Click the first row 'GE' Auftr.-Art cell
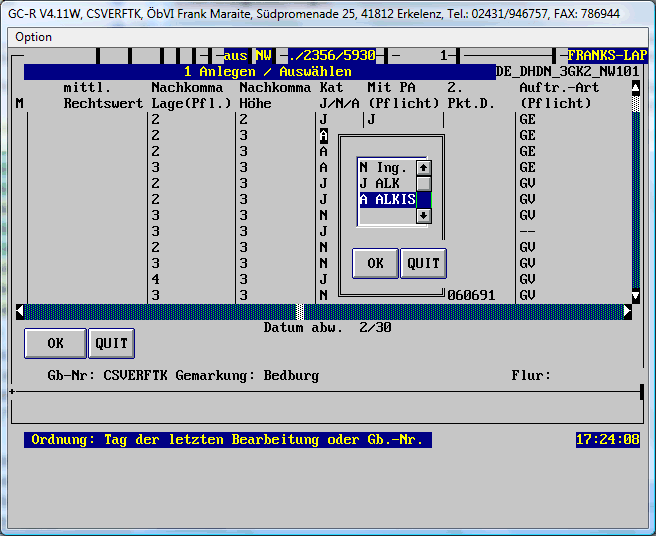656x536 pixels. [x=527, y=120]
